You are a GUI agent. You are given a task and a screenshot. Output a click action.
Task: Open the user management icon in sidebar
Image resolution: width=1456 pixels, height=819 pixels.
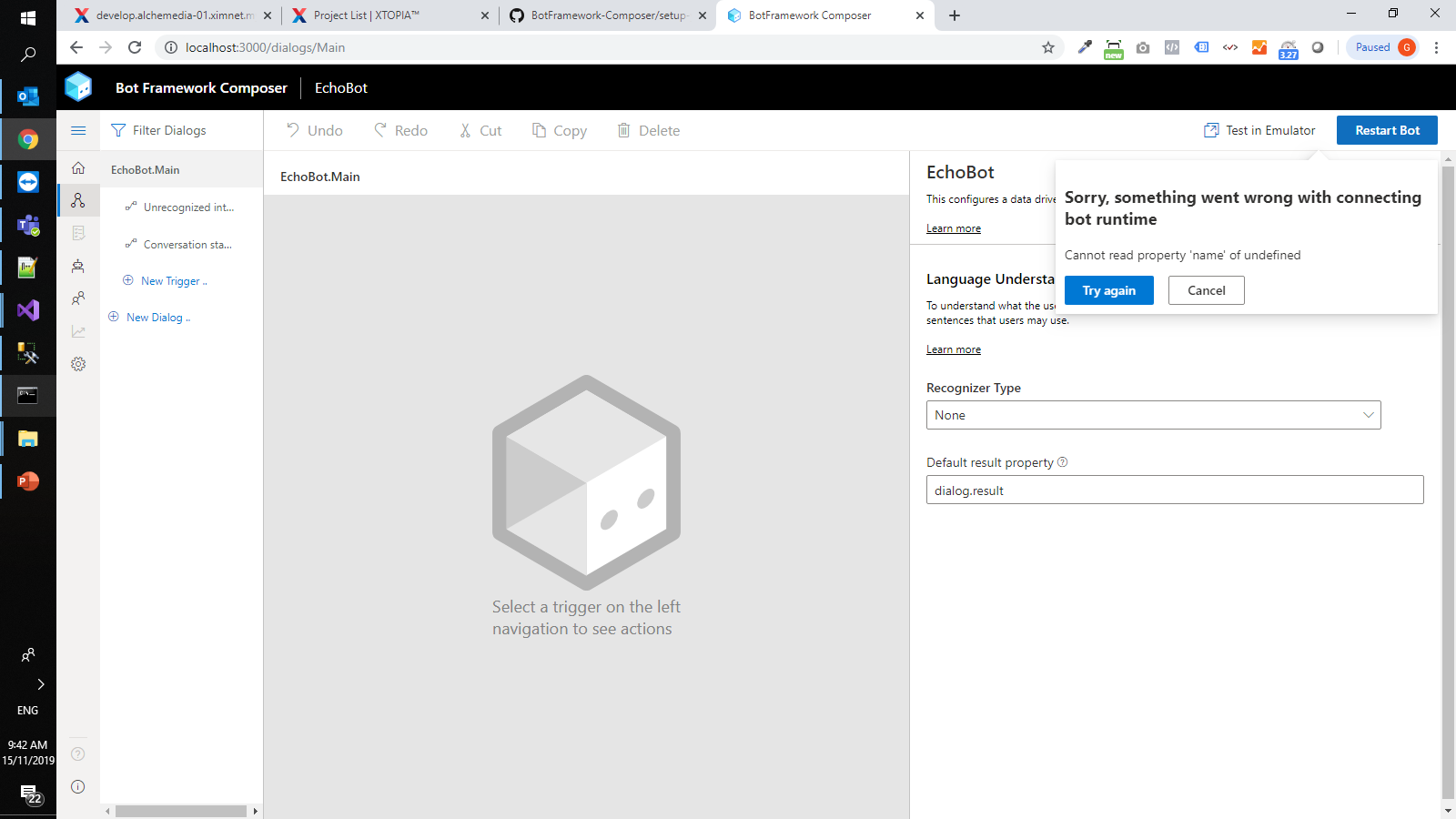click(78, 298)
